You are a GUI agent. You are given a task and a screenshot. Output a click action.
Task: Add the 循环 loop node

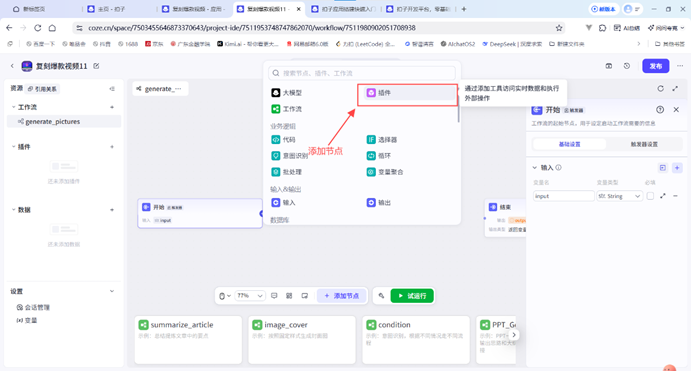pos(379,156)
